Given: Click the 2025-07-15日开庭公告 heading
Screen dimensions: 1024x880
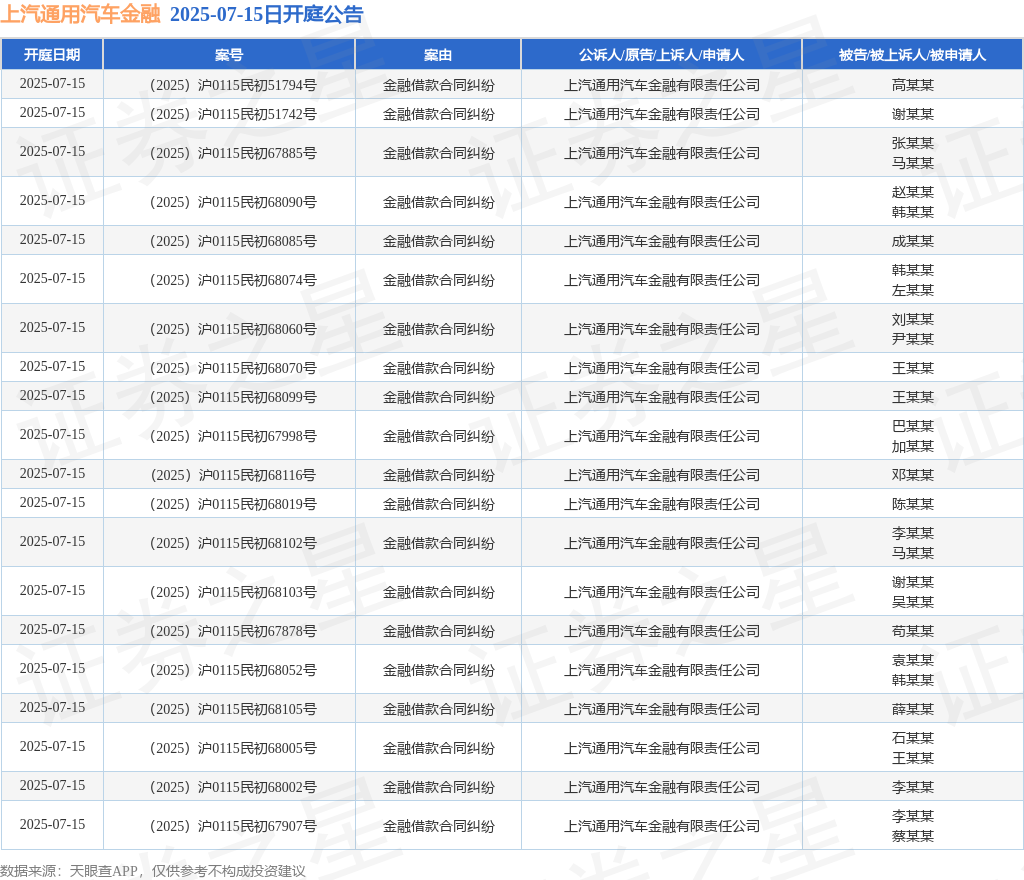Looking at the screenshot, I should pyautogui.click(x=266, y=14).
